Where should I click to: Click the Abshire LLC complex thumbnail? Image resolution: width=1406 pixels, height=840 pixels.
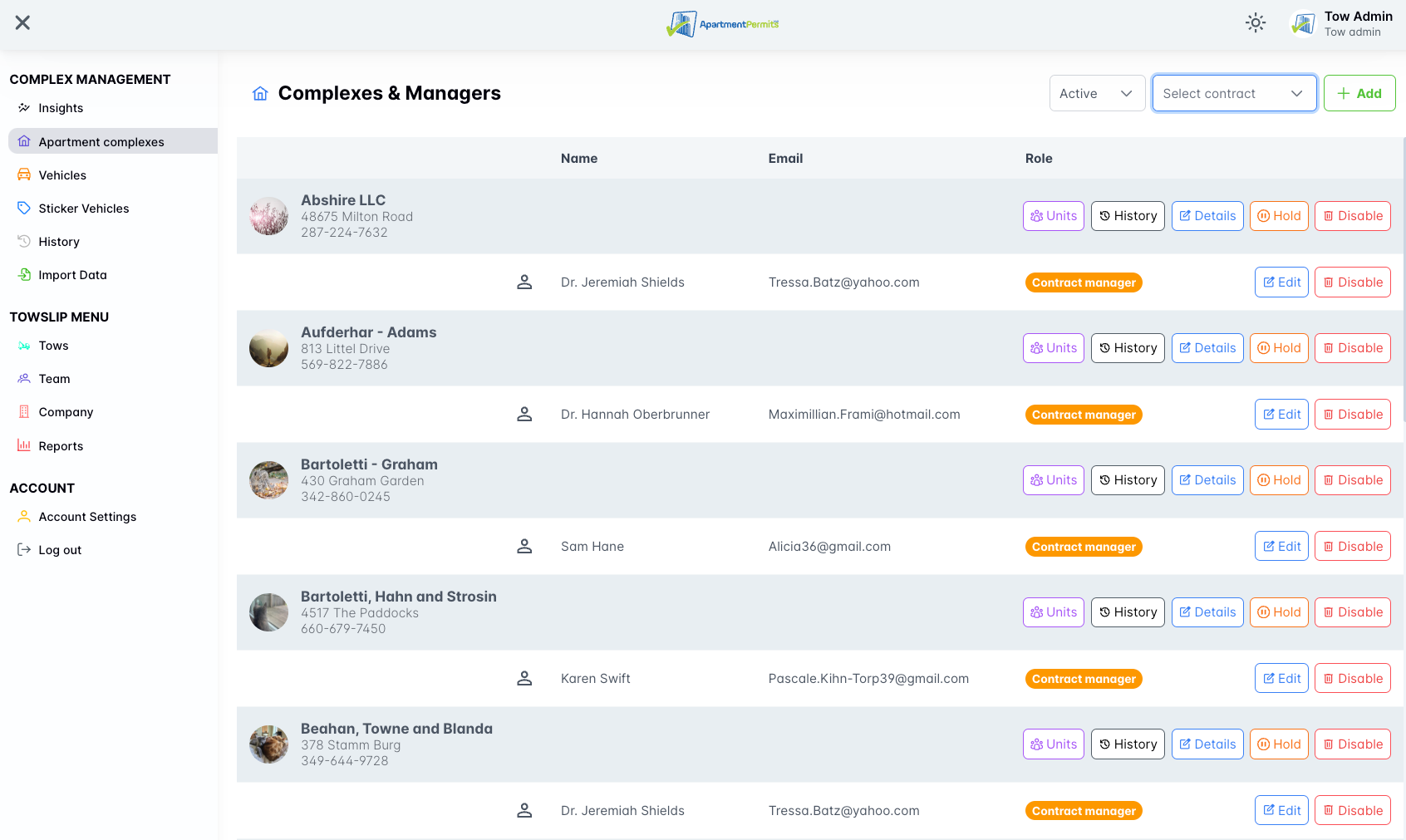(x=268, y=216)
